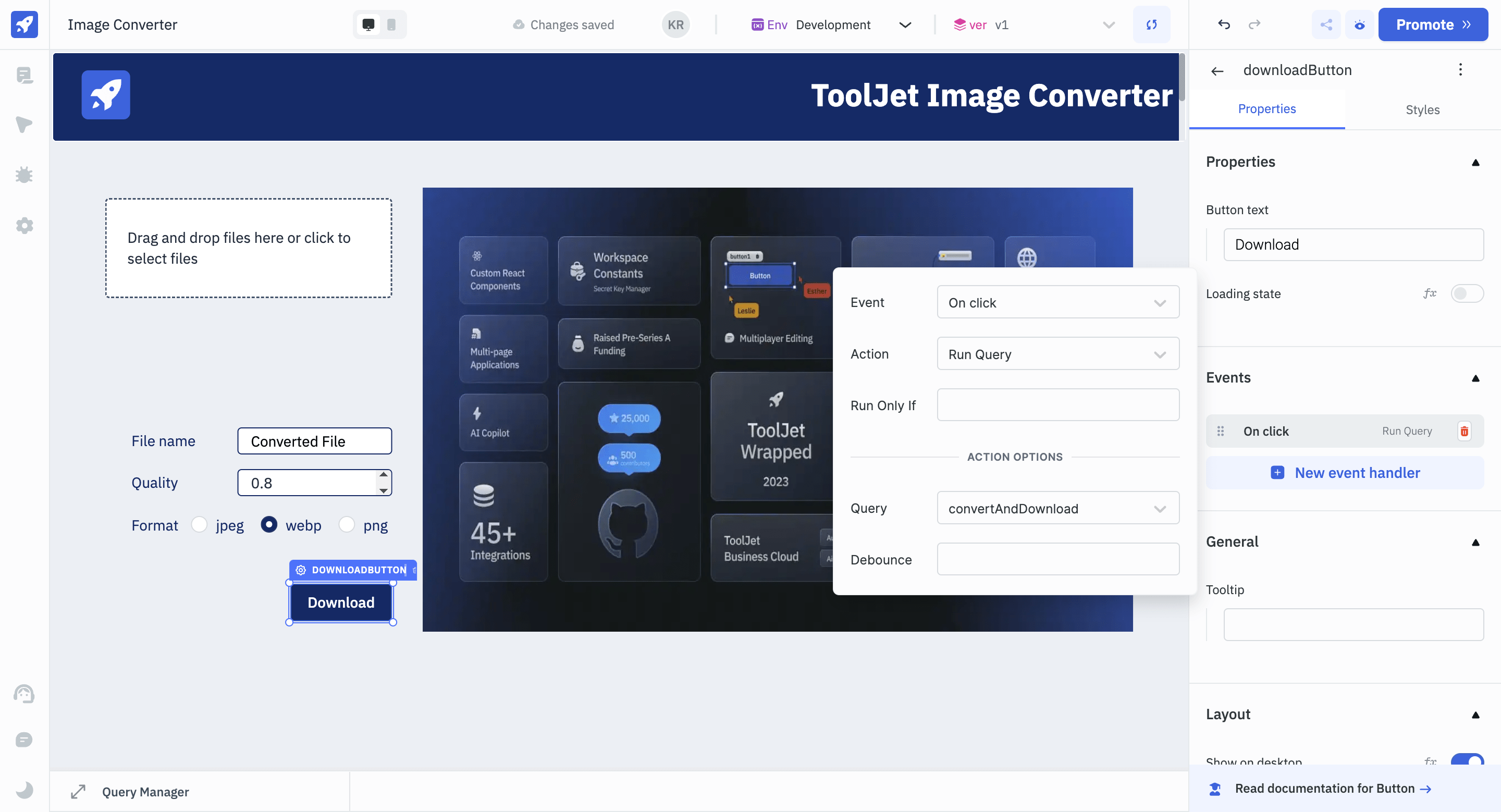Viewport: 1501px width, 812px height.
Task: Switch to the Styles tab
Action: 1422,109
